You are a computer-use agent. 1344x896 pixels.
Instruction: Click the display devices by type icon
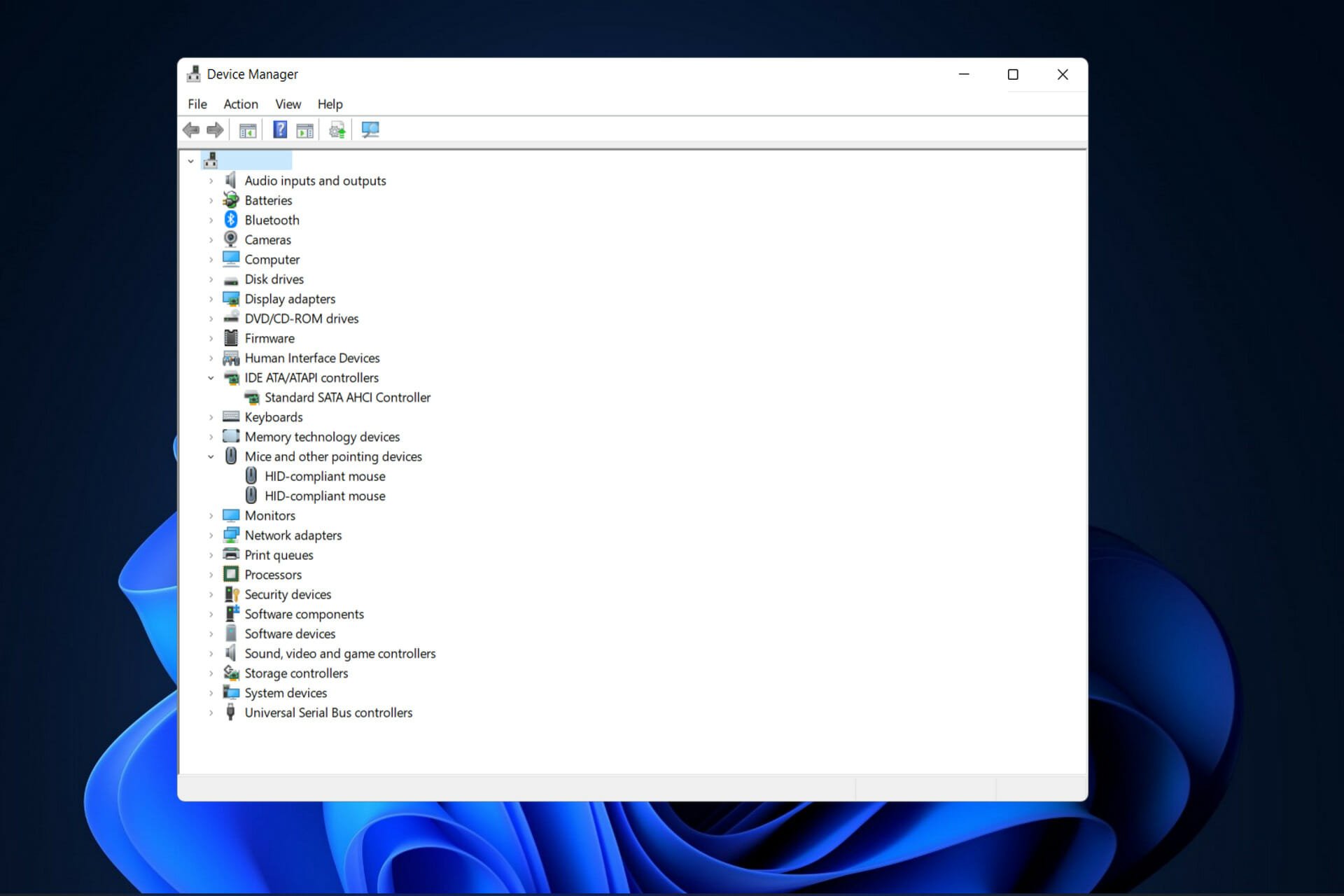(x=247, y=130)
